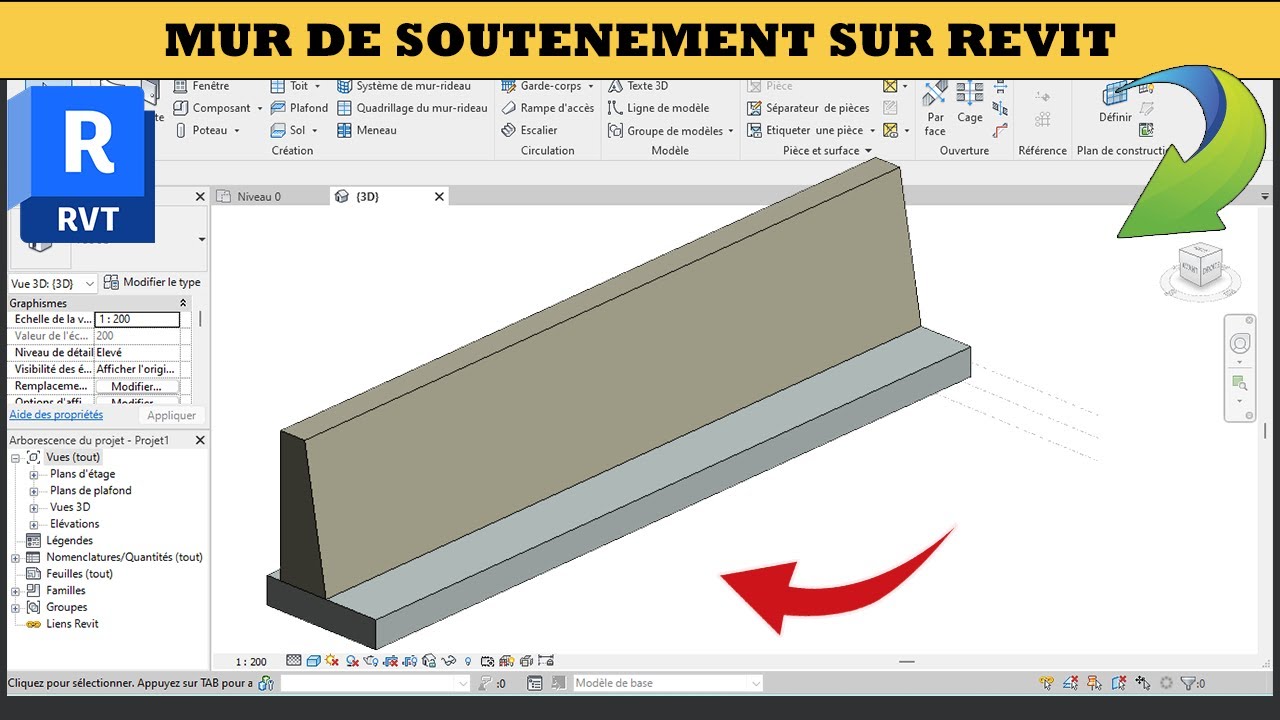Open visual style cube in view bar
This screenshot has height=720, width=1280.
point(314,661)
